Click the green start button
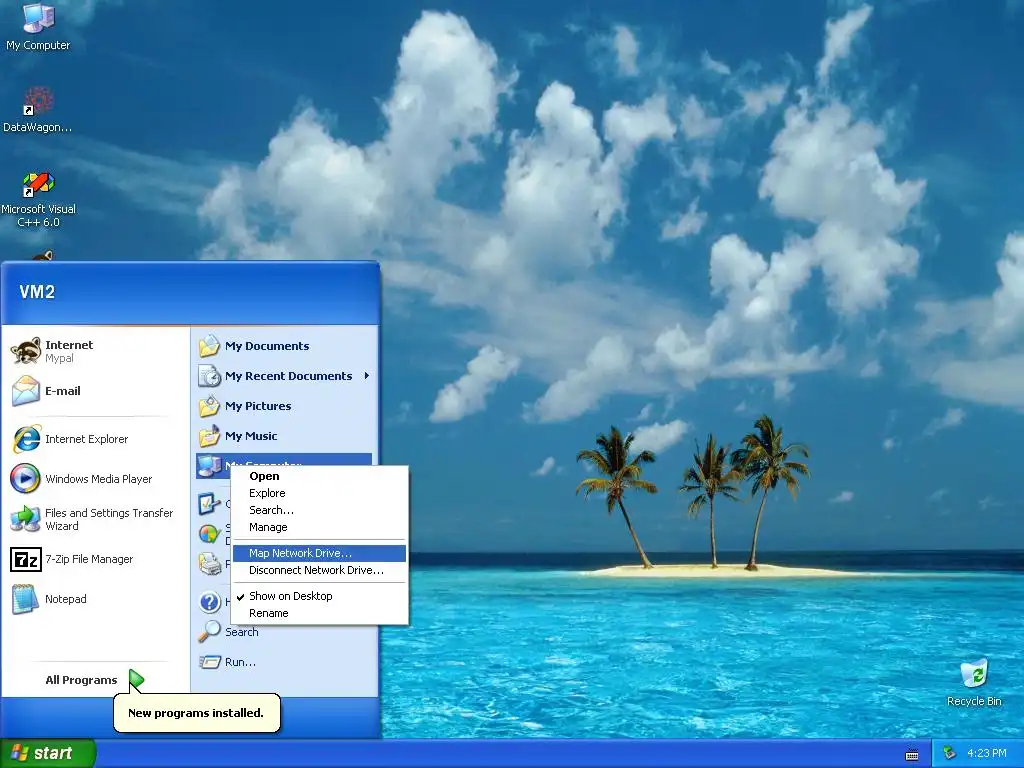Screen dimensions: 1024x768 47,754
